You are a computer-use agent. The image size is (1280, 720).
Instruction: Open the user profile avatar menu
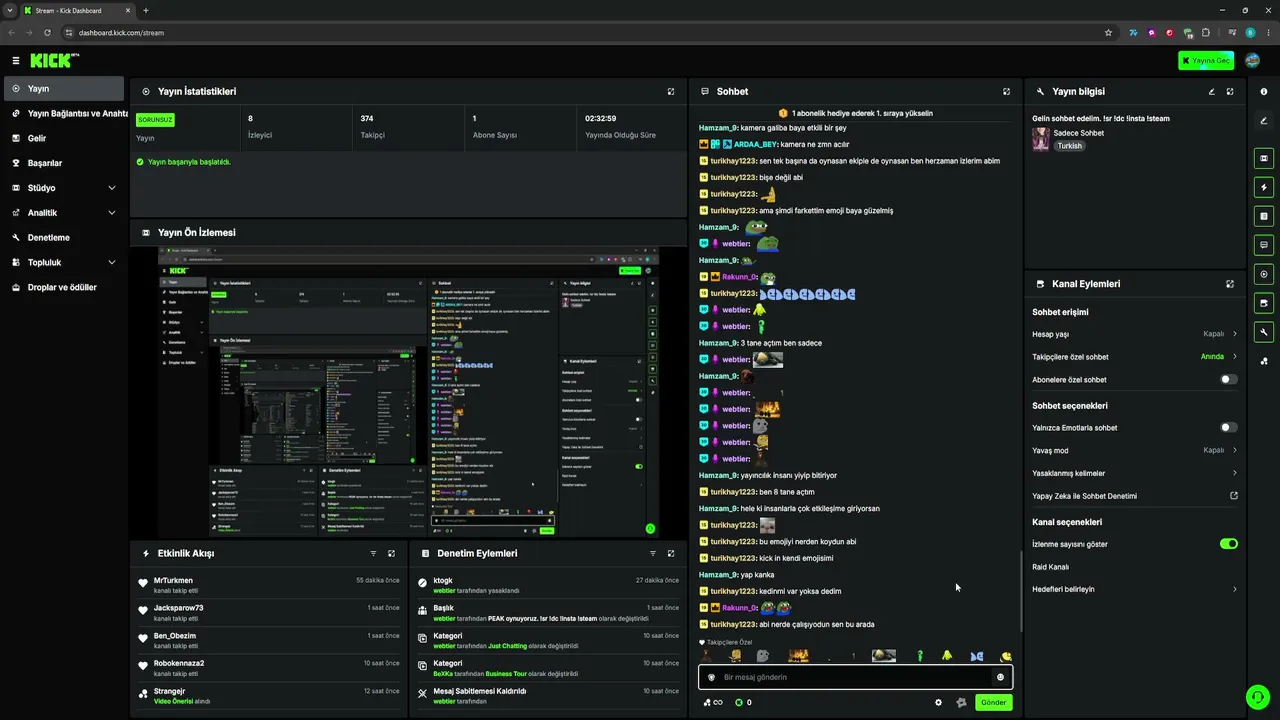pos(1253,61)
